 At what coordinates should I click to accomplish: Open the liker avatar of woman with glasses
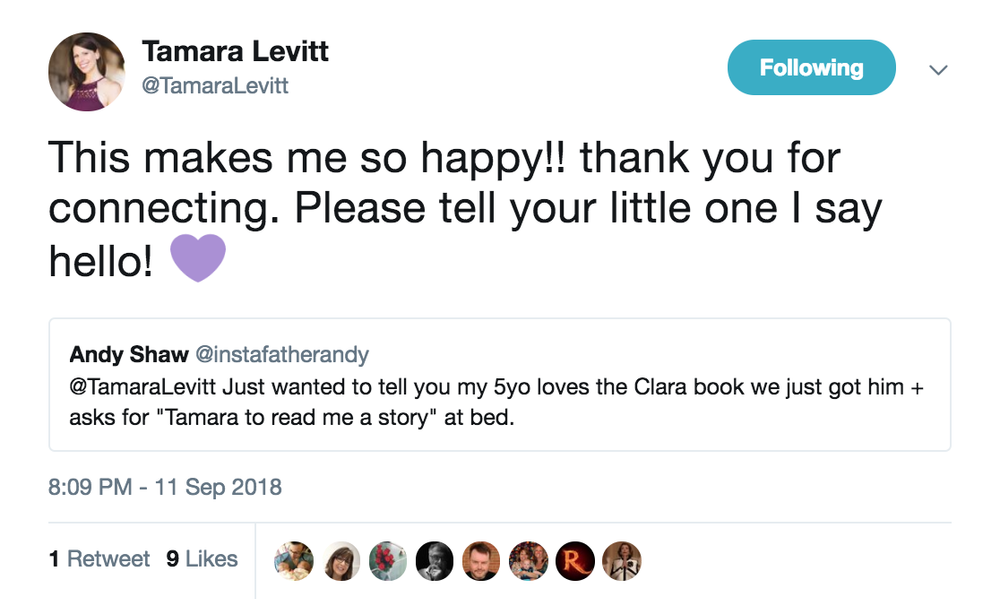(341, 561)
